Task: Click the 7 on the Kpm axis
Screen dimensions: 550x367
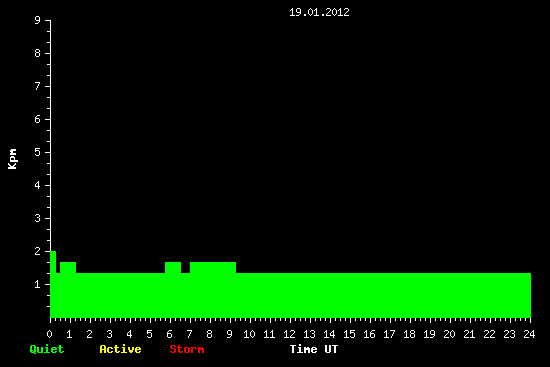Action: [x=38, y=86]
